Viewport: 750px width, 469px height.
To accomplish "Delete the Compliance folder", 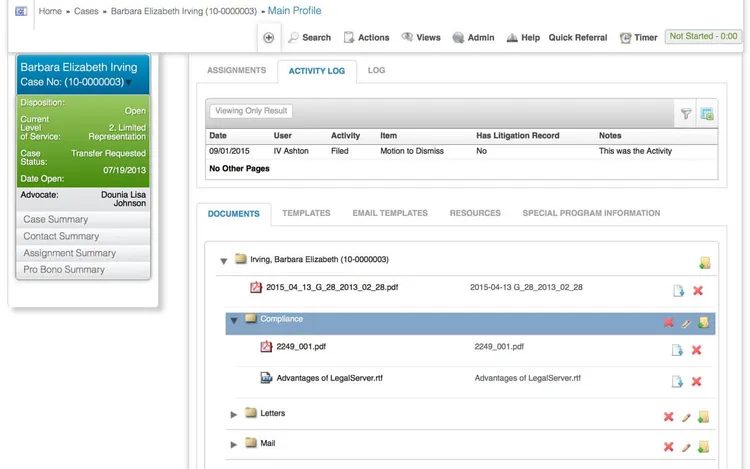I will coord(669,323).
